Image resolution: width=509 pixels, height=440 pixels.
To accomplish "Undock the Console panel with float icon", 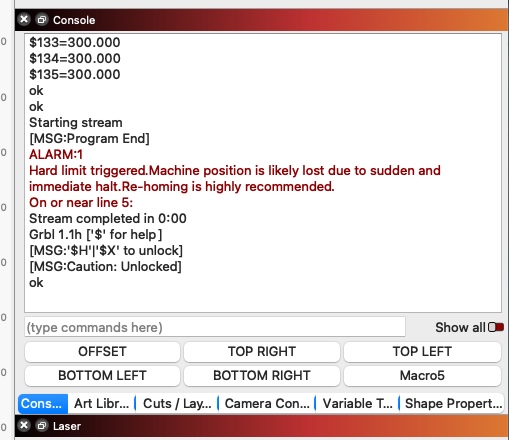I will (42, 20).
